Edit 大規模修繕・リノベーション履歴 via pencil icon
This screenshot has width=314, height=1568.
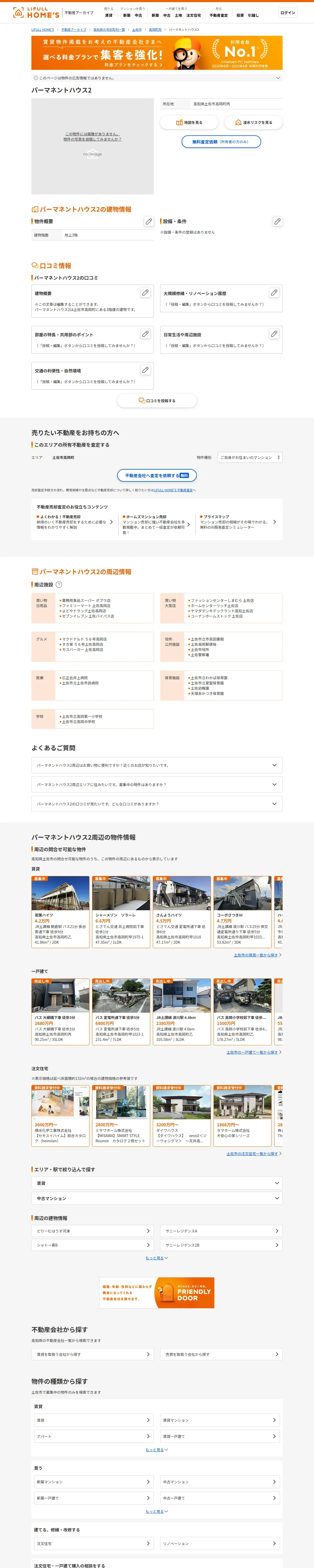[x=274, y=293]
